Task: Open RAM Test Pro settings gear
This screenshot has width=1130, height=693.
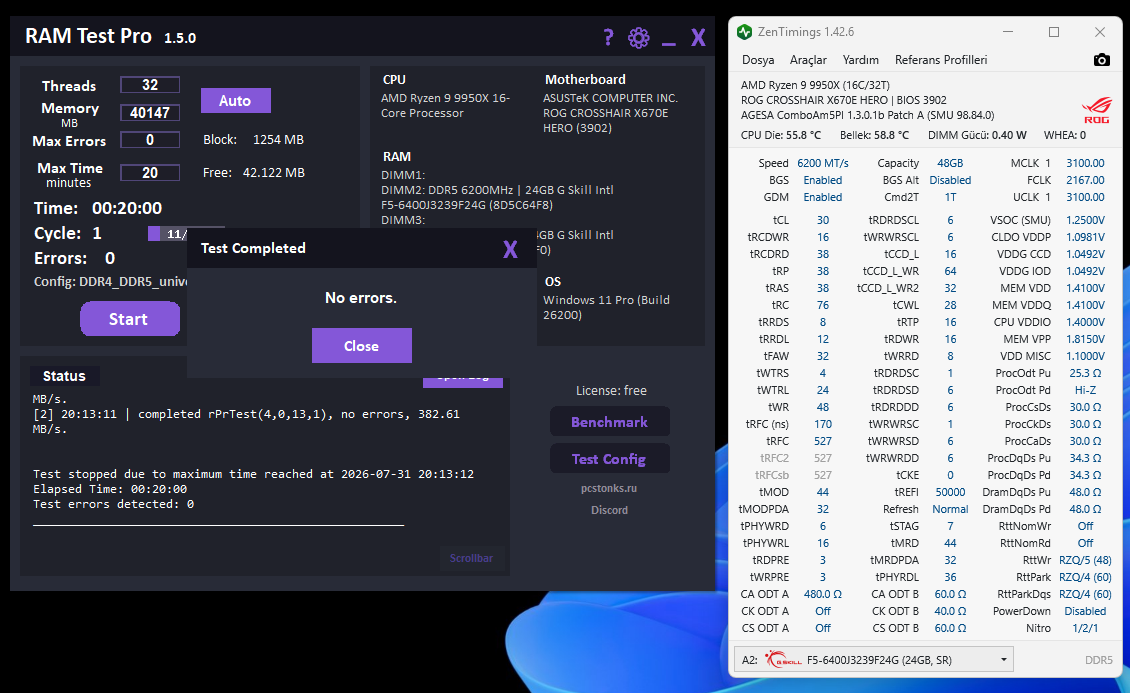Action: coord(639,37)
